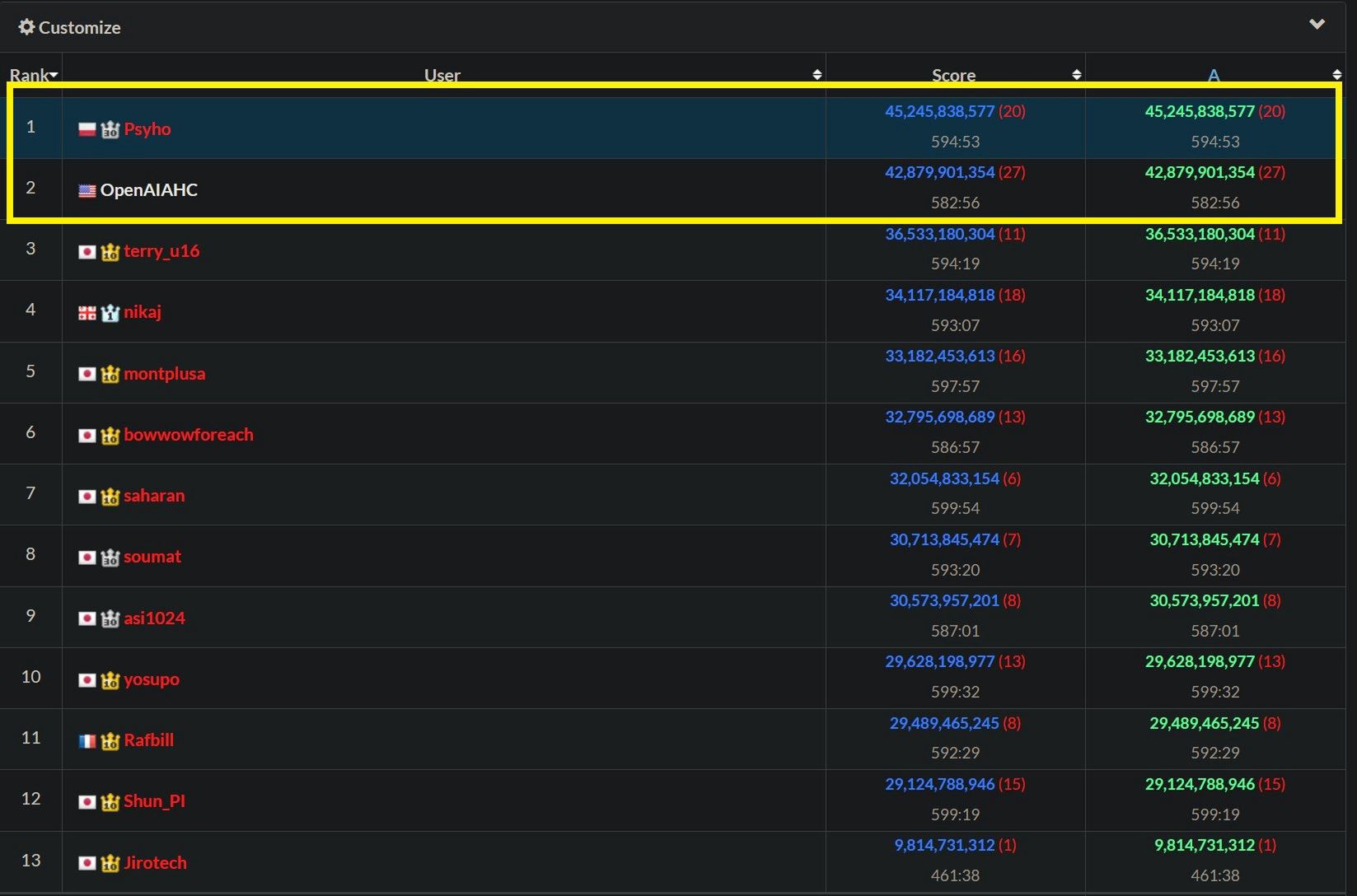Click the silver crown badge beside soumat
Image resolution: width=1357 pixels, height=896 pixels.
[x=110, y=558]
